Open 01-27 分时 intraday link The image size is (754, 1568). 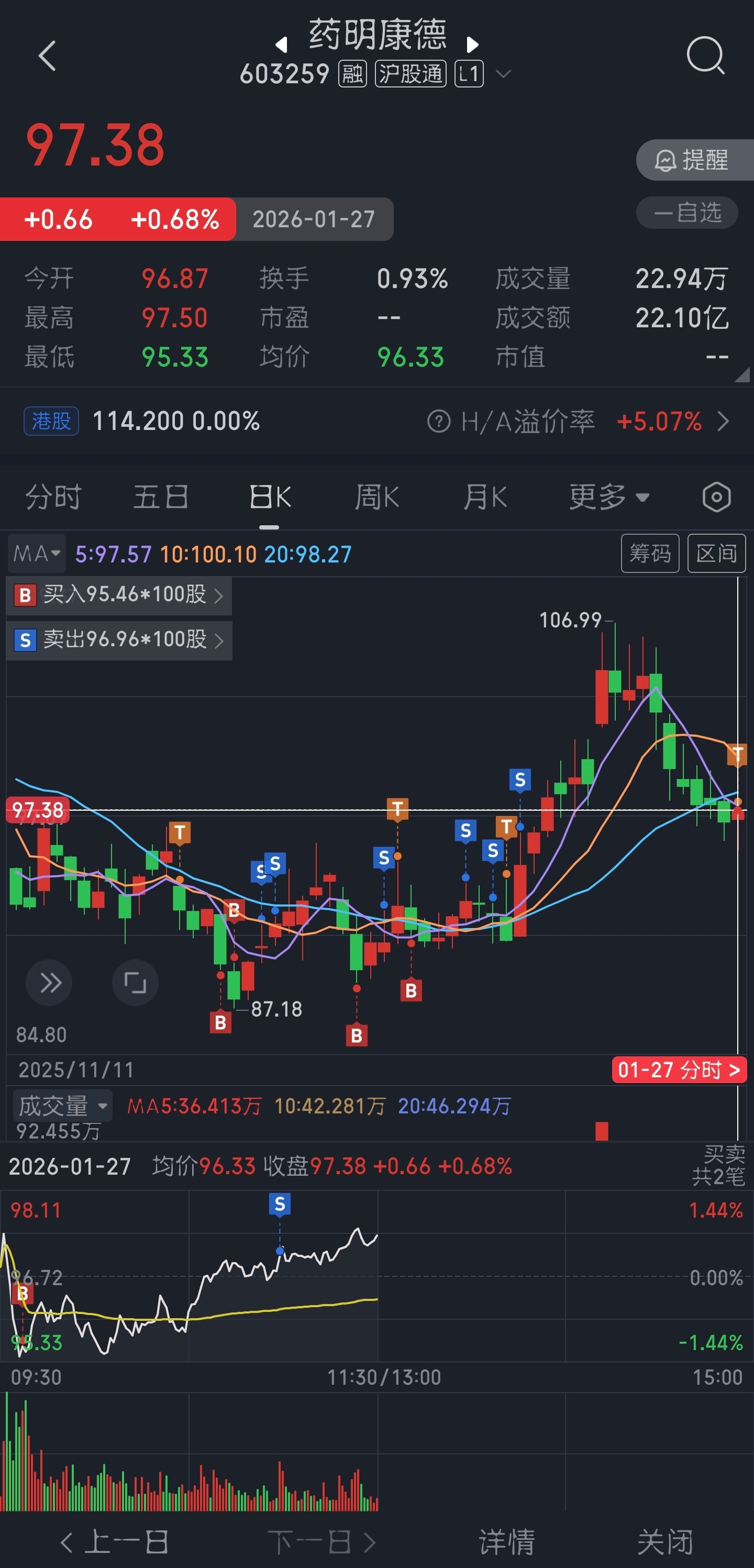tap(679, 1070)
